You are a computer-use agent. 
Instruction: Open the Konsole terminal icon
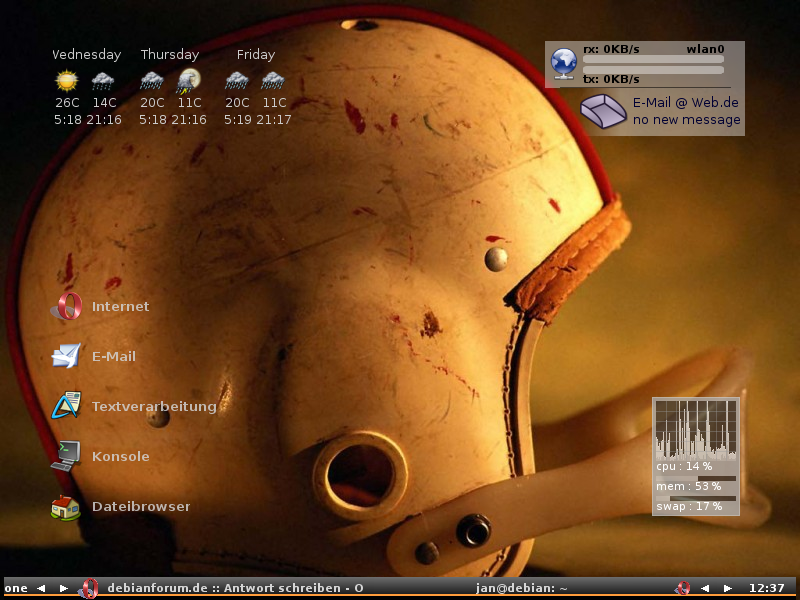tap(66, 456)
